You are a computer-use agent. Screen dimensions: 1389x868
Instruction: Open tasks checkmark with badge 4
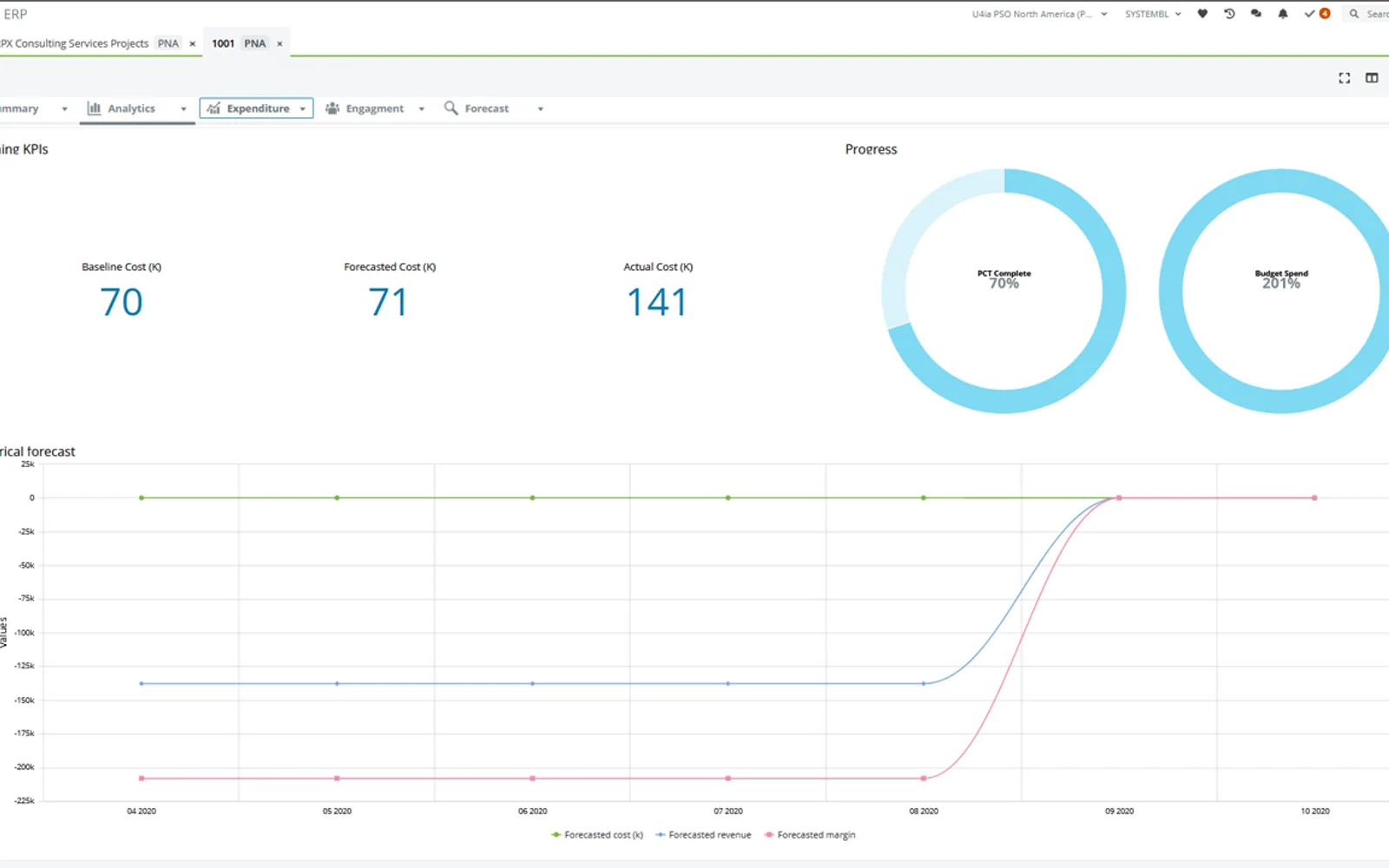tap(1317, 14)
